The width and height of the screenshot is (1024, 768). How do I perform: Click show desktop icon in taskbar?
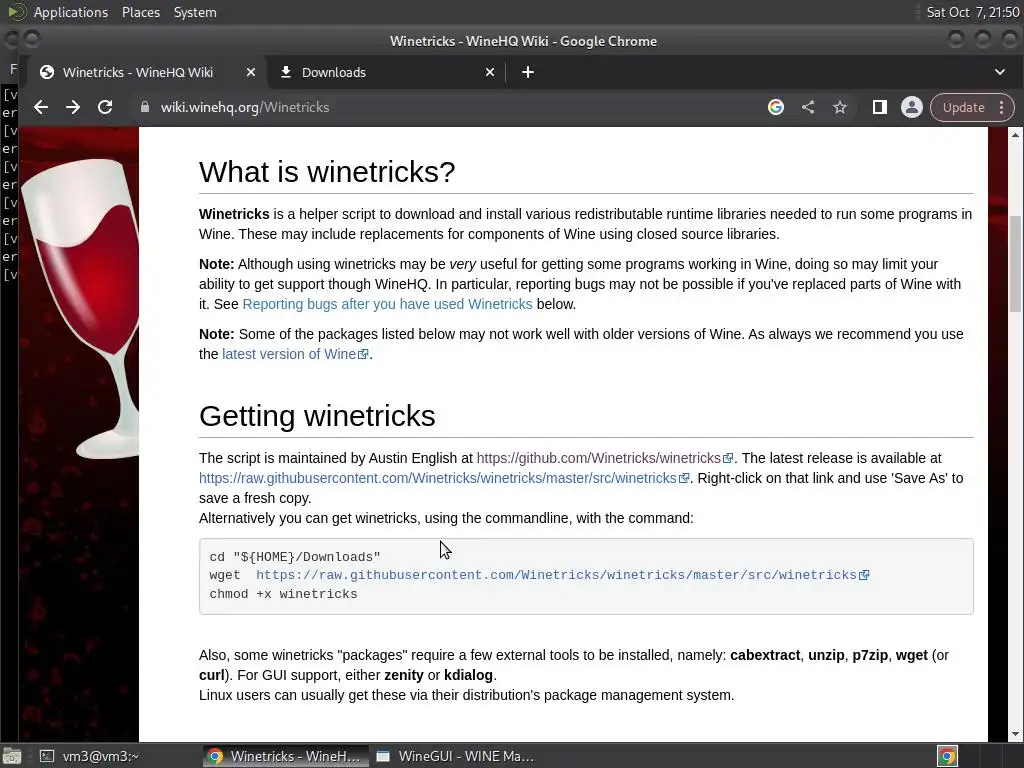[12, 756]
